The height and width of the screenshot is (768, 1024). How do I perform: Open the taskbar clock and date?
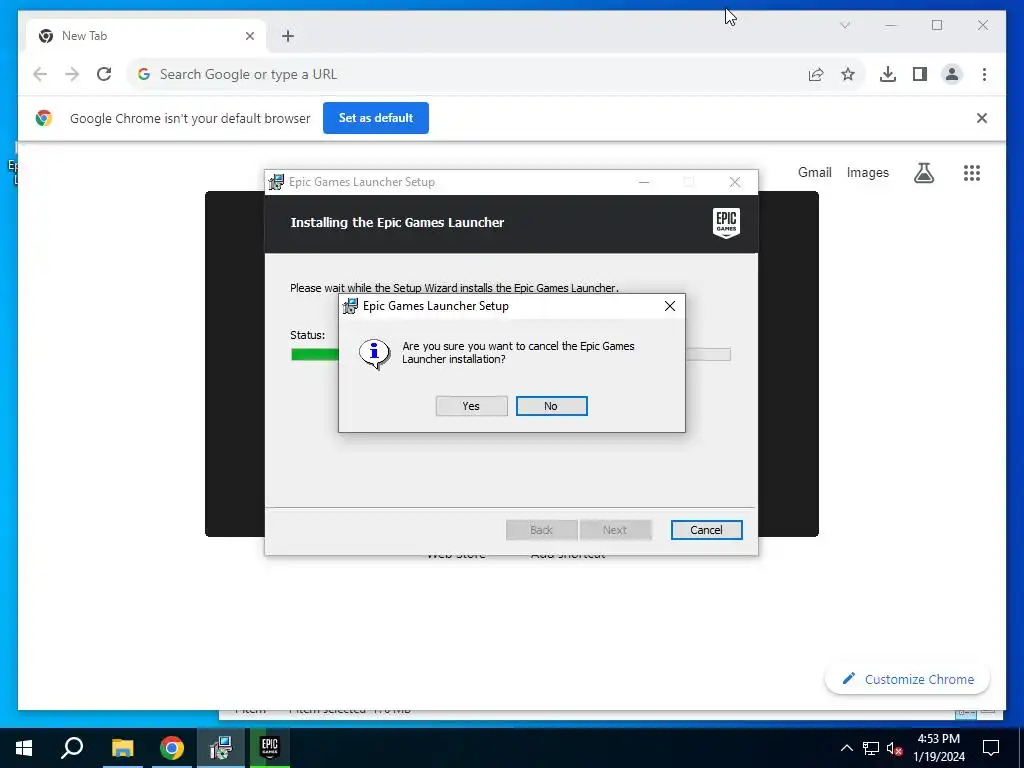coord(938,748)
